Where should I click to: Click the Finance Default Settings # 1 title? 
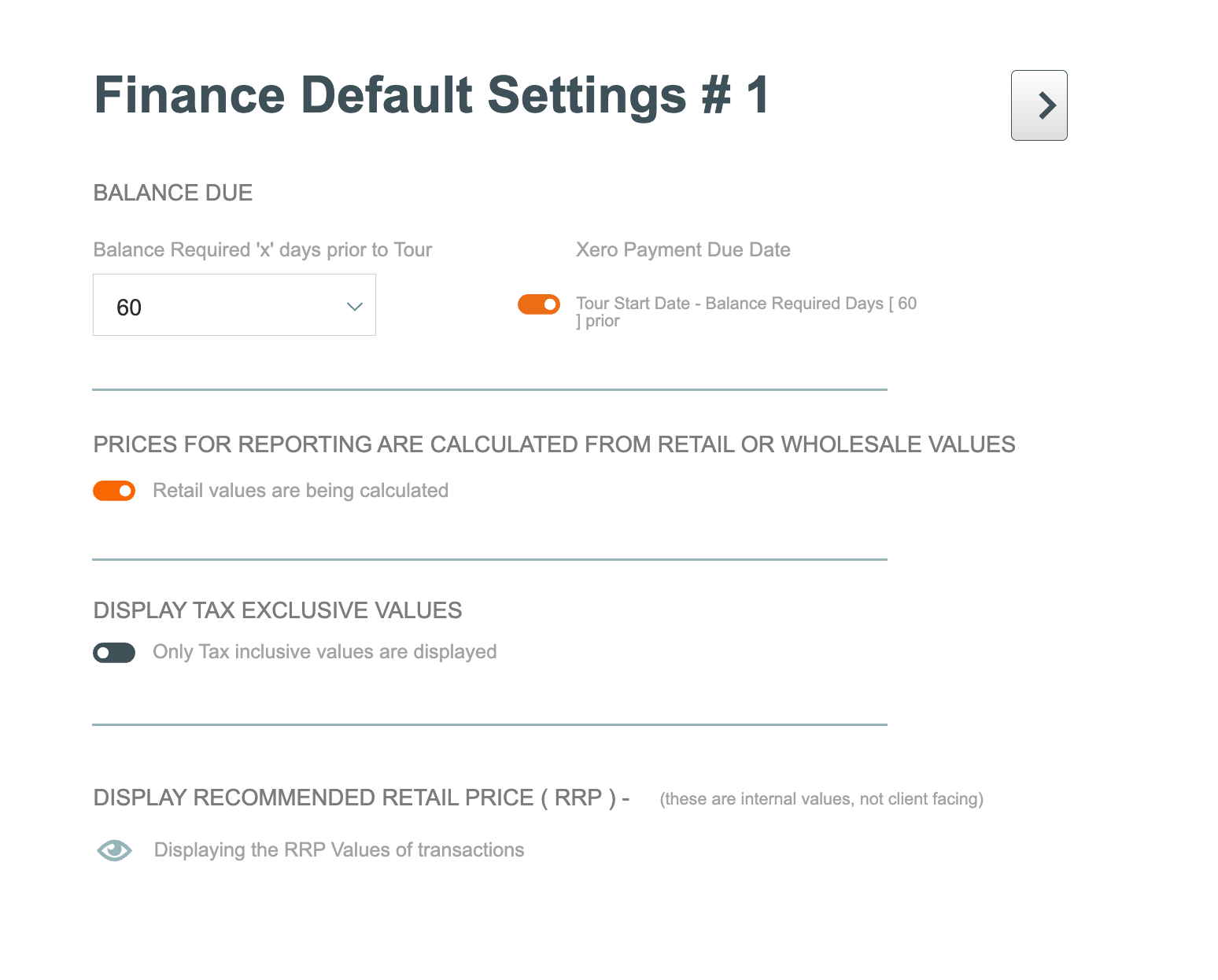click(431, 95)
